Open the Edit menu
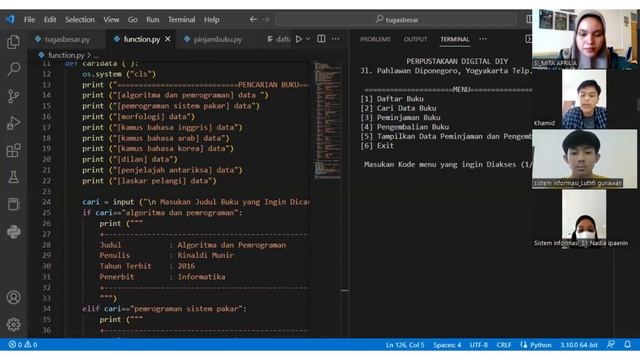 pos(50,20)
